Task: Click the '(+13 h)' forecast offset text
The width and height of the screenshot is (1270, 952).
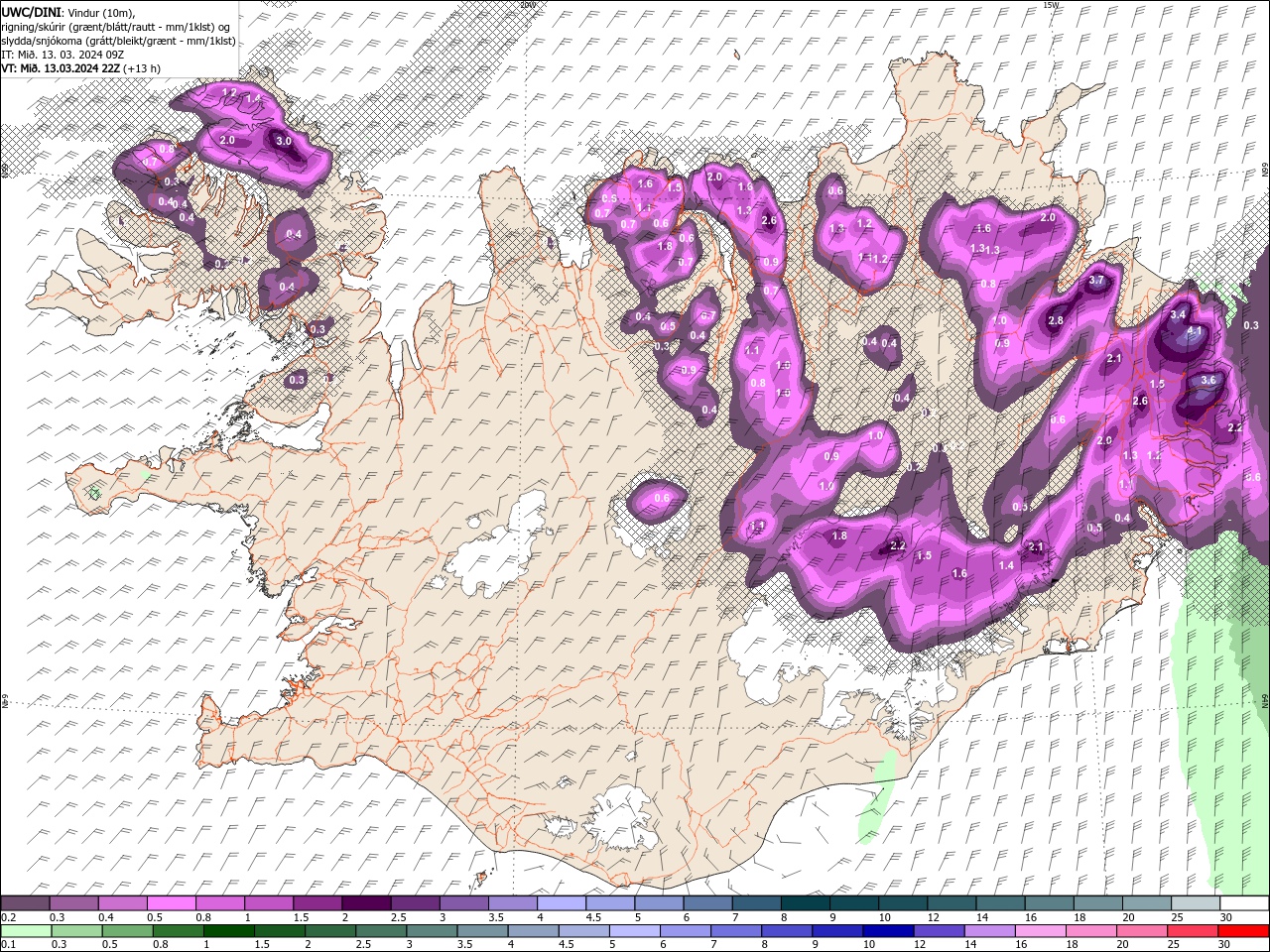Action: pyautogui.click(x=142, y=68)
